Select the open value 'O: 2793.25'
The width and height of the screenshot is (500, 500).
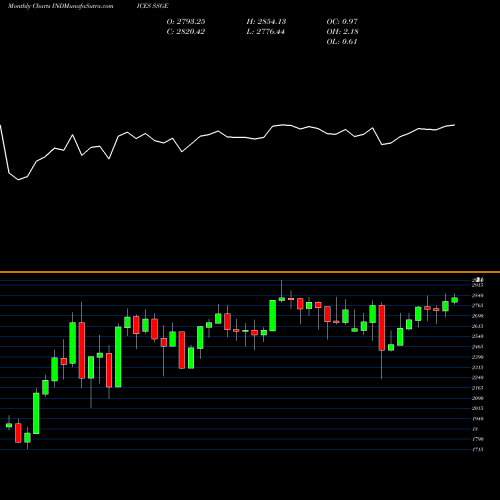pyautogui.click(x=186, y=22)
